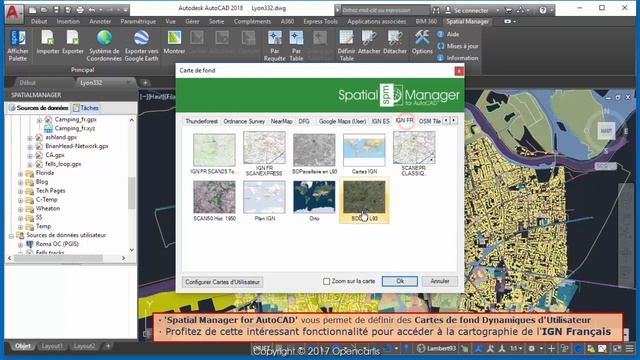
Task: Collapse Sources de données utilisateur node
Action: click(x=11, y=236)
